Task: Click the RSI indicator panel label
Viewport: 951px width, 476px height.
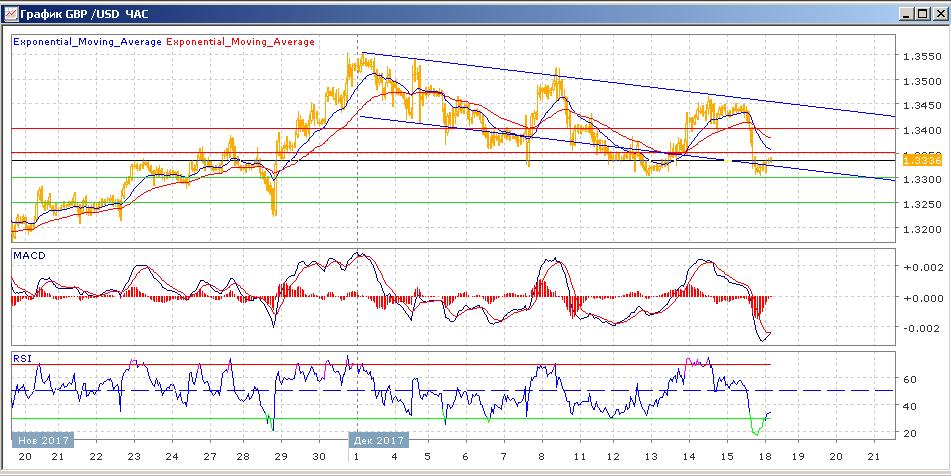Action: point(22,357)
